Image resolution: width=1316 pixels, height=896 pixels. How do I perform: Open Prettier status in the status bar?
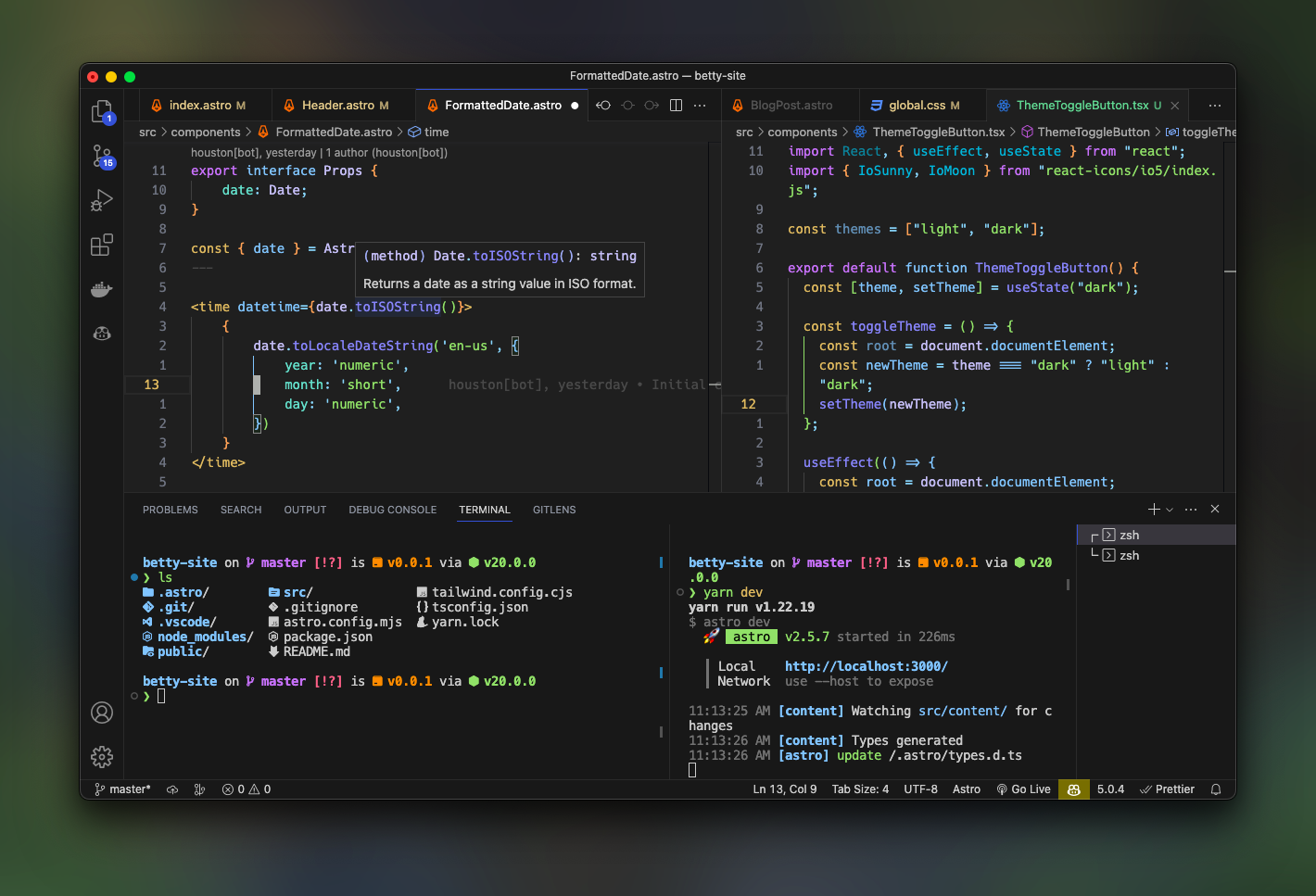[1167, 789]
